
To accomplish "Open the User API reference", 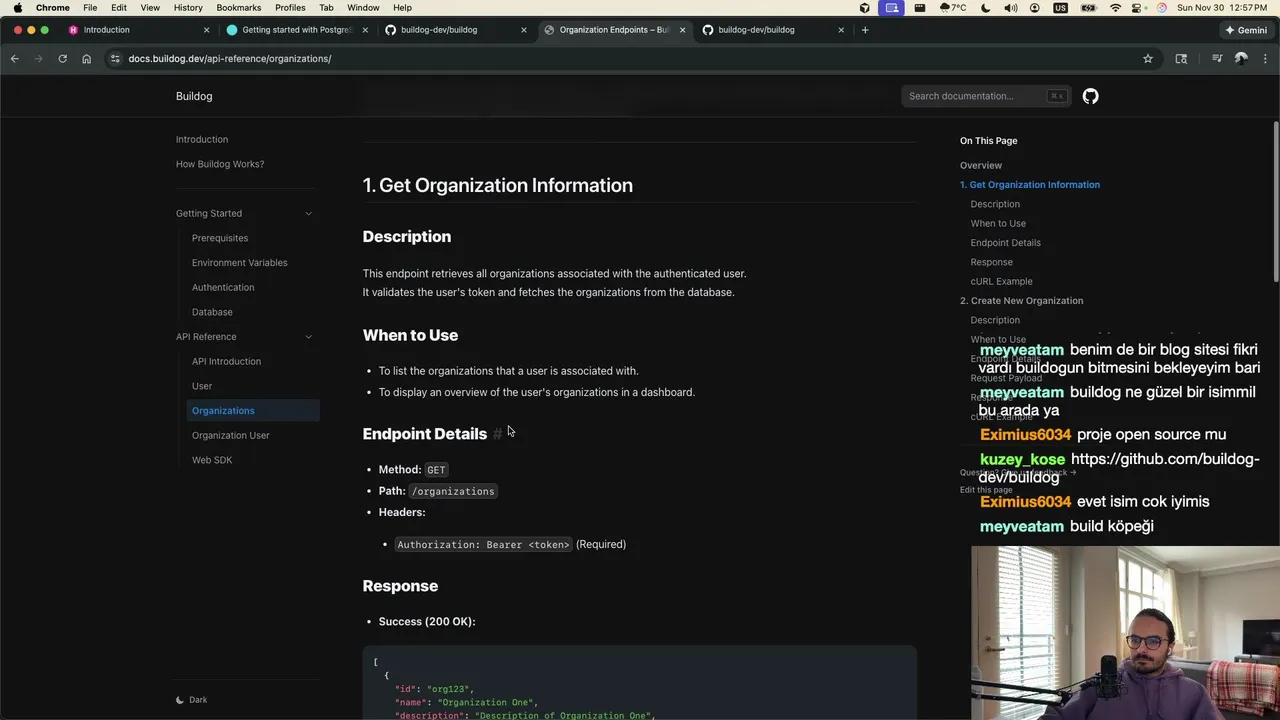I will [x=202, y=386].
